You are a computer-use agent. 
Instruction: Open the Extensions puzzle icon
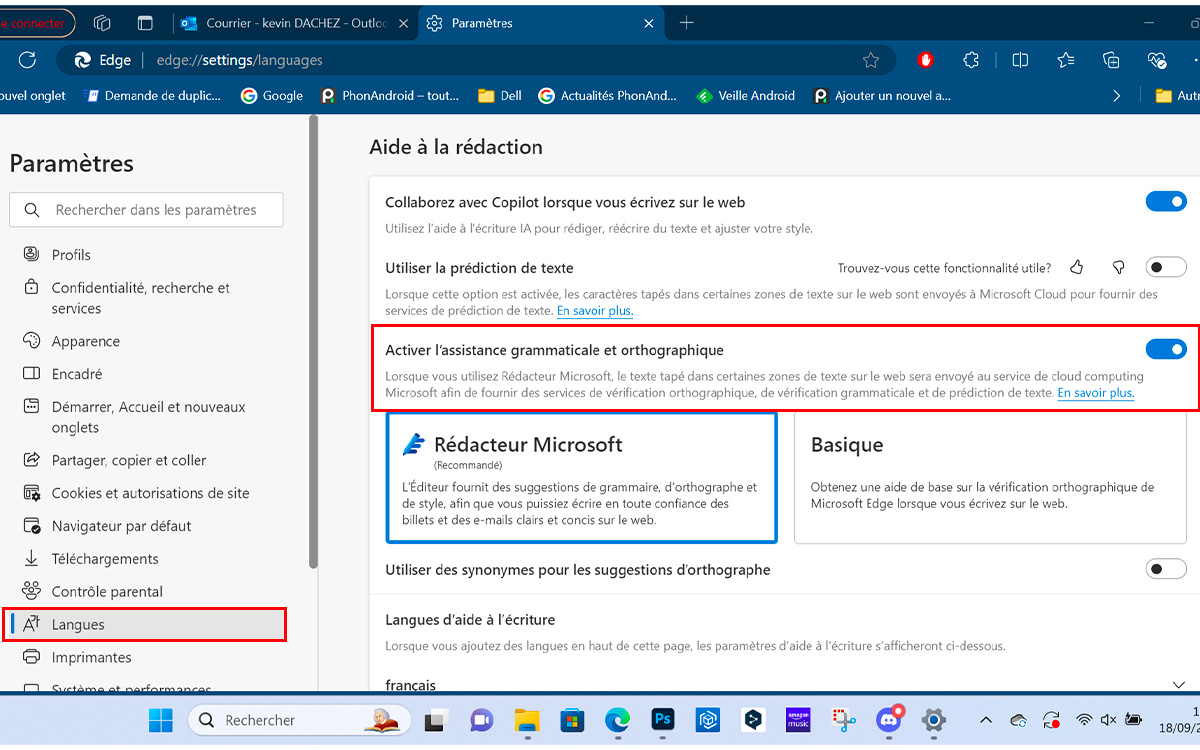[x=971, y=60]
